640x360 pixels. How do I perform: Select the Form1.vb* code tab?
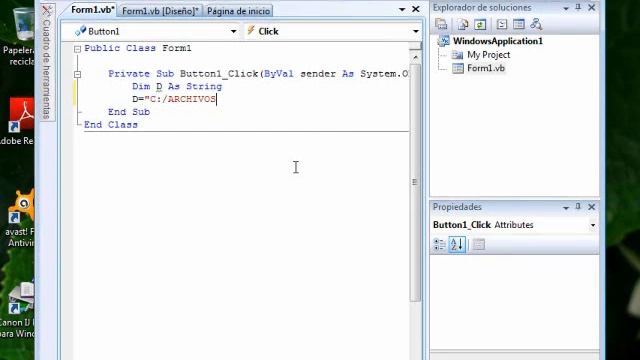[x=93, y=10]
